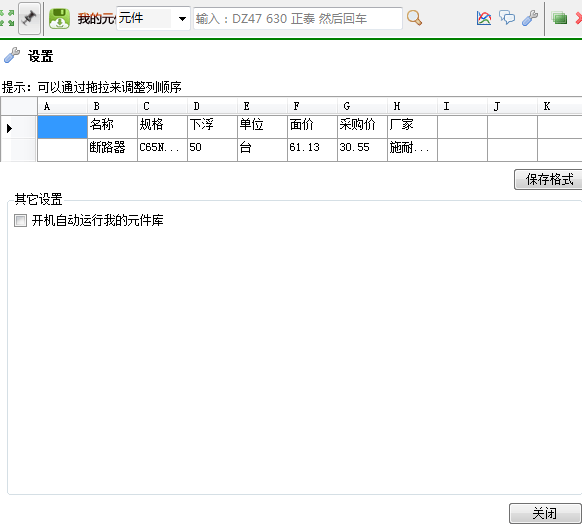Enable 开机自动运行我的元件库 checkbox
The width and height of the screenshot is (582, 531).
(20, 220)
